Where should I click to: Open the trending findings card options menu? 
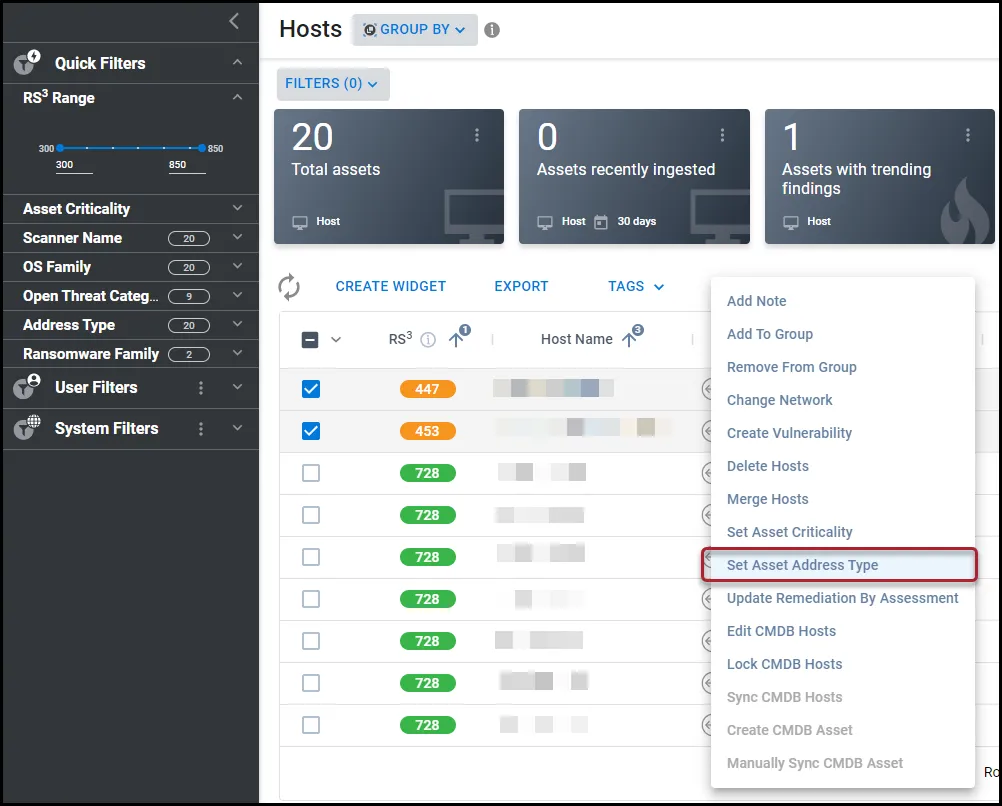967,135
